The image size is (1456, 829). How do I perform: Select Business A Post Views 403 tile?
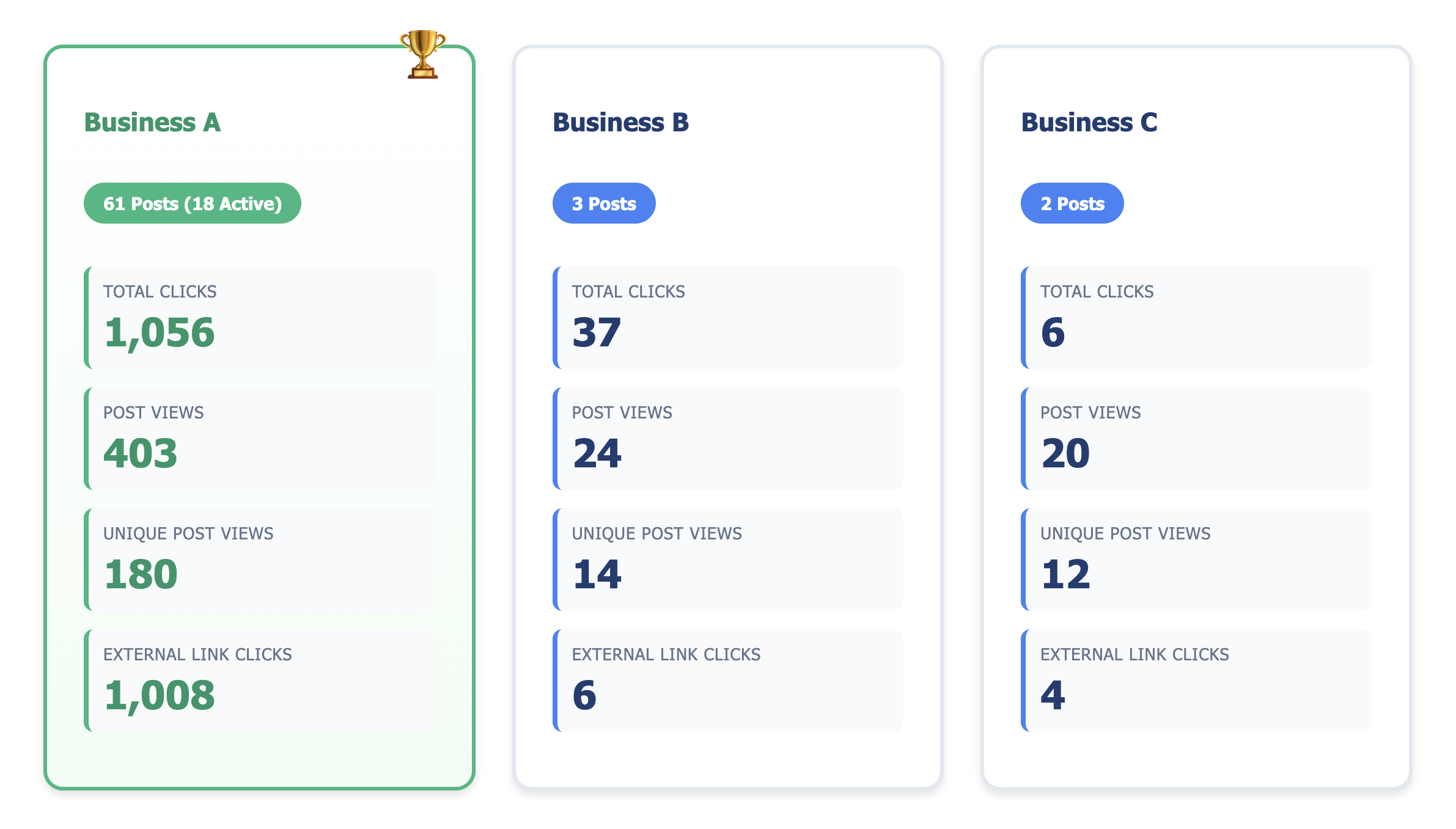click(260, 438)
